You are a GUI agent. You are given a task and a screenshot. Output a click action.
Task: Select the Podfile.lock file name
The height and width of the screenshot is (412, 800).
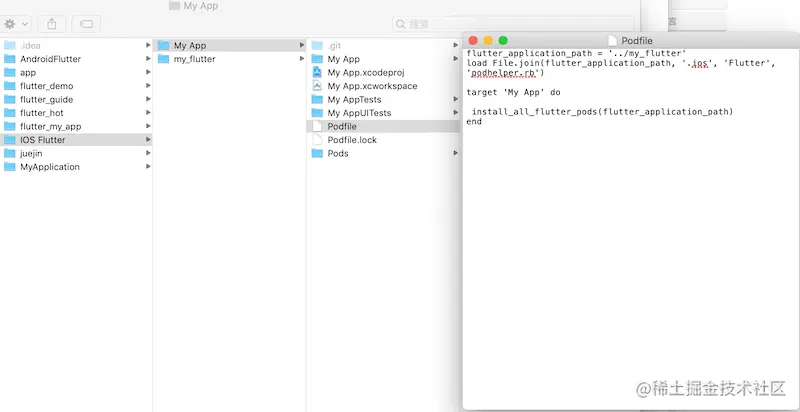click(x=352, y=140)
